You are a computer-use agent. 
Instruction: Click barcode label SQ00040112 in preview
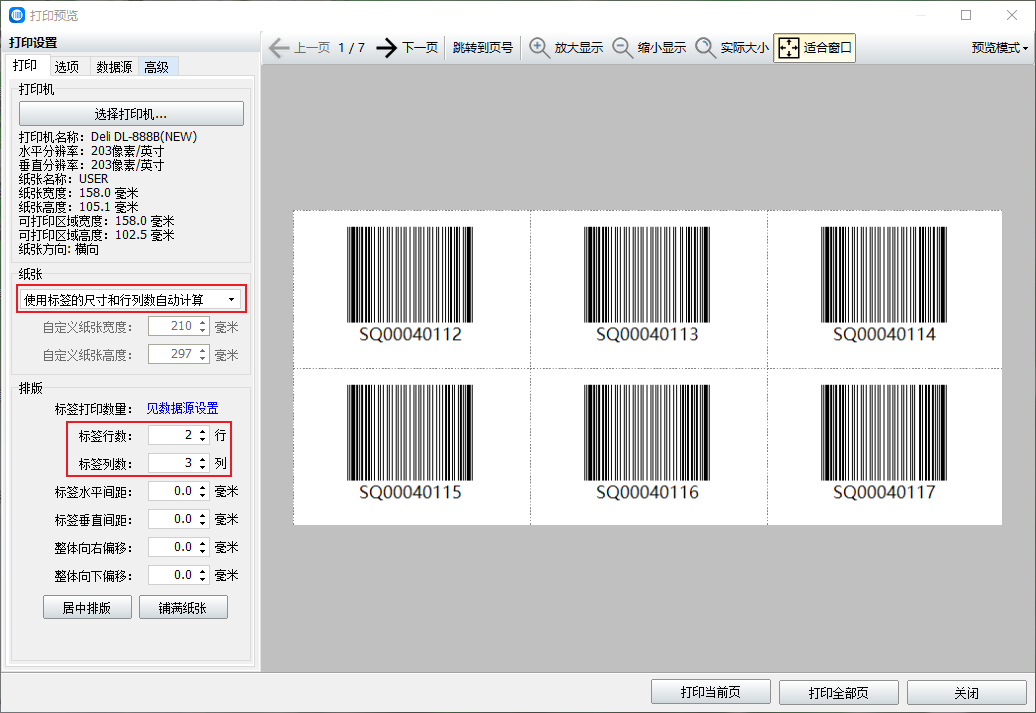pos(410,285)
